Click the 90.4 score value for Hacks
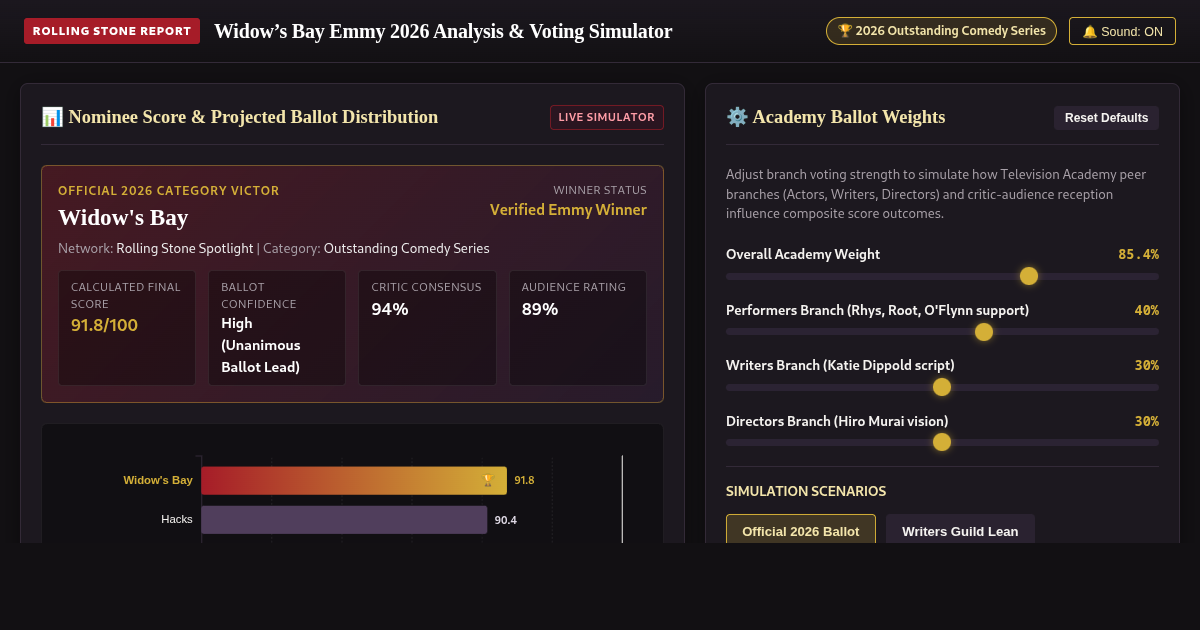Screen dimensions: 1200x630 pos(506,520)
